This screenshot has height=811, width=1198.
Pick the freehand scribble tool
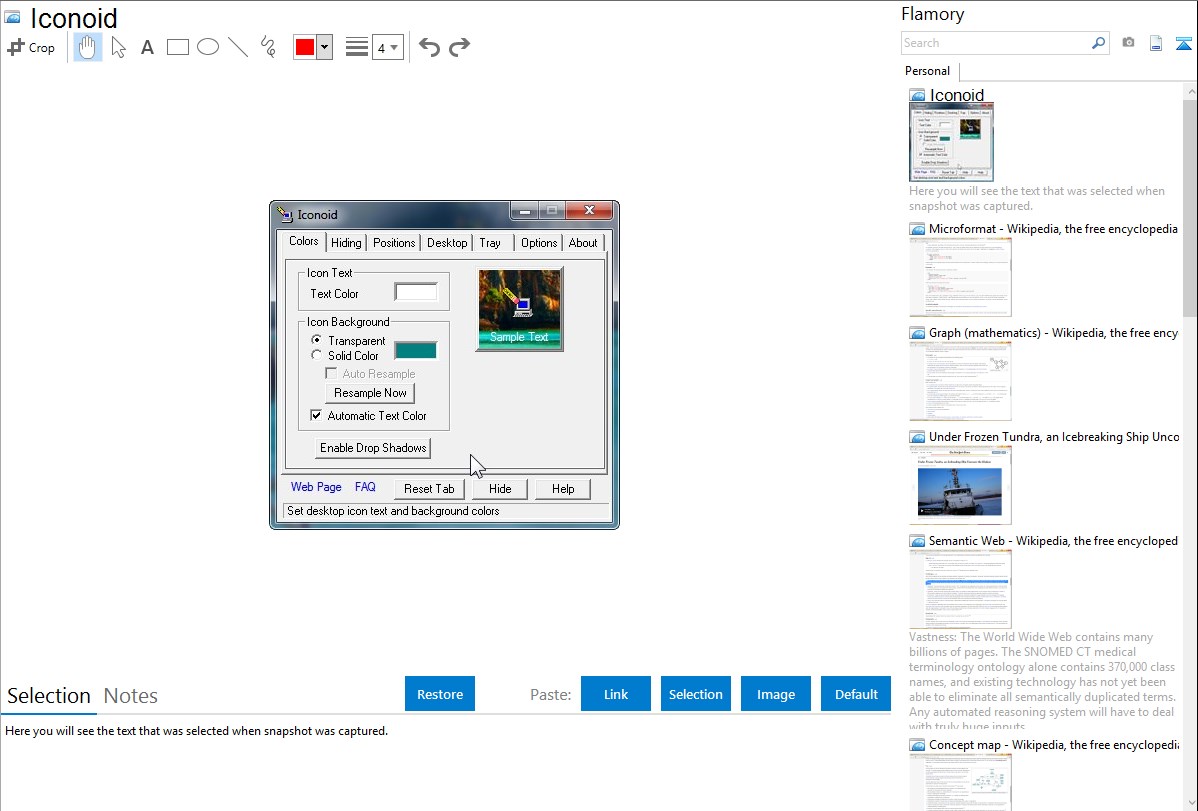pyautogui.click(x=268, y=47)
